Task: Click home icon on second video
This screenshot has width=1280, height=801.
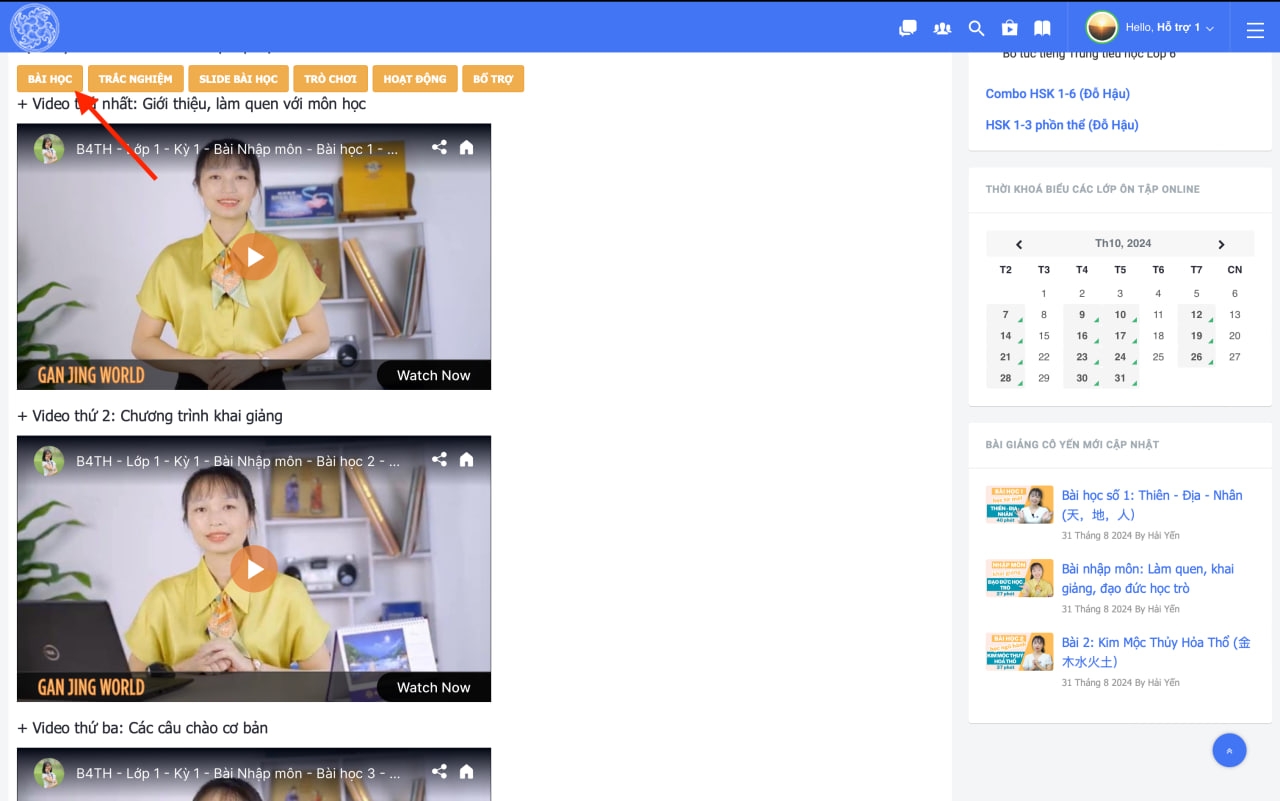Action: 466,460
